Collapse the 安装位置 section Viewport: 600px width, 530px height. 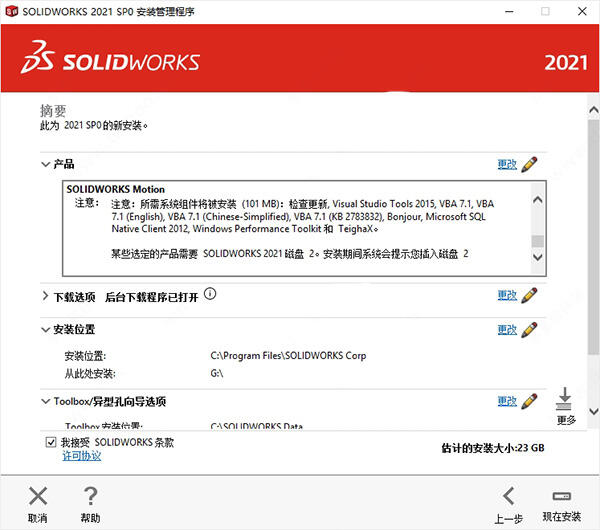pos(46,330)
